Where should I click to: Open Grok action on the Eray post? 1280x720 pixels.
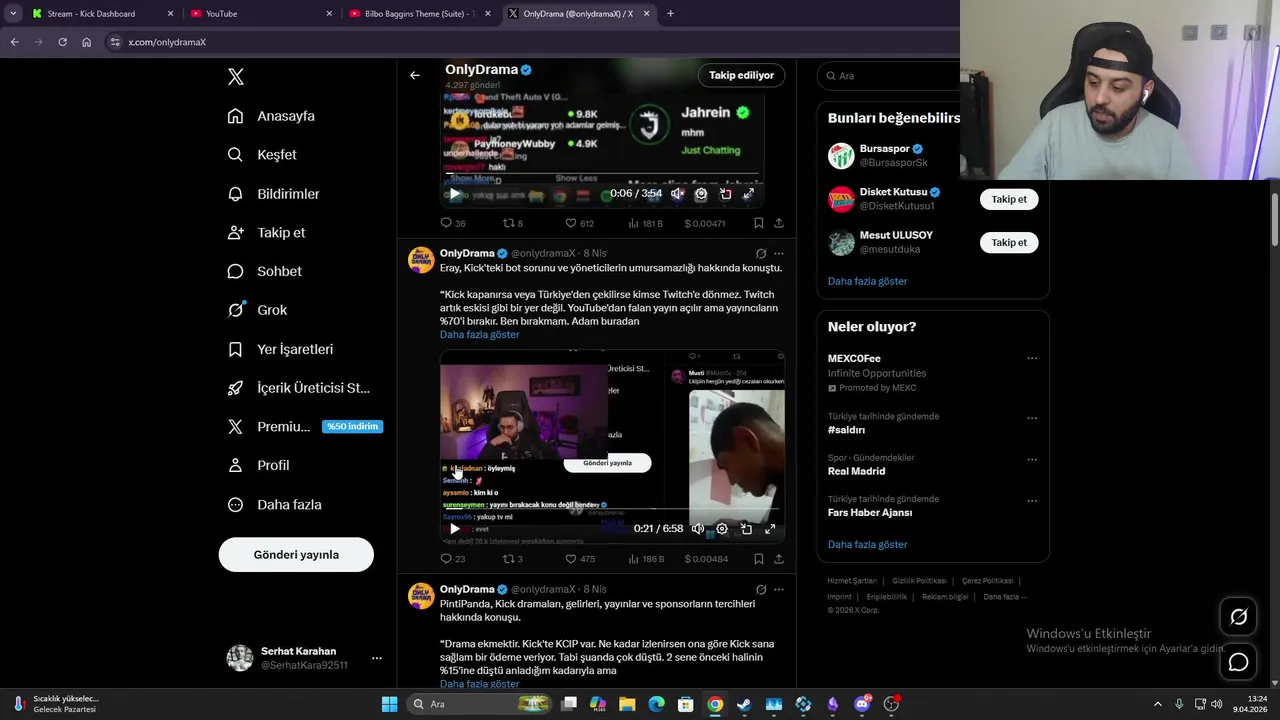[761, 254]
